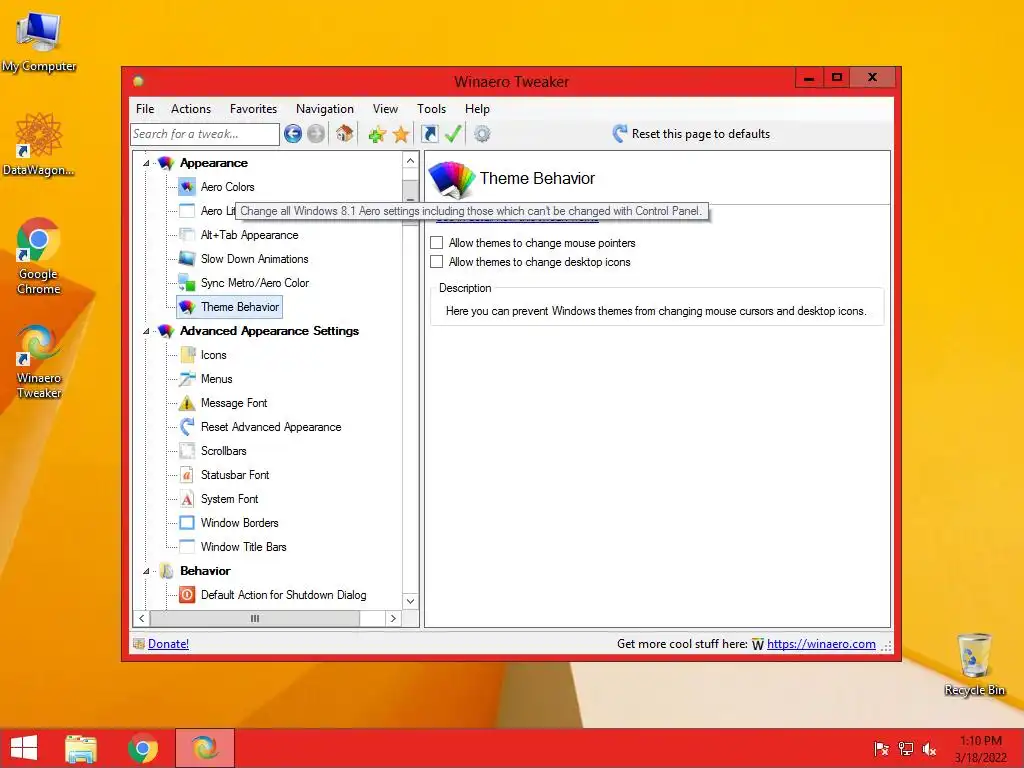The width and height of the screenshot is (1024, 768).
Task: Open the Favorites menu
Action: 253,109
